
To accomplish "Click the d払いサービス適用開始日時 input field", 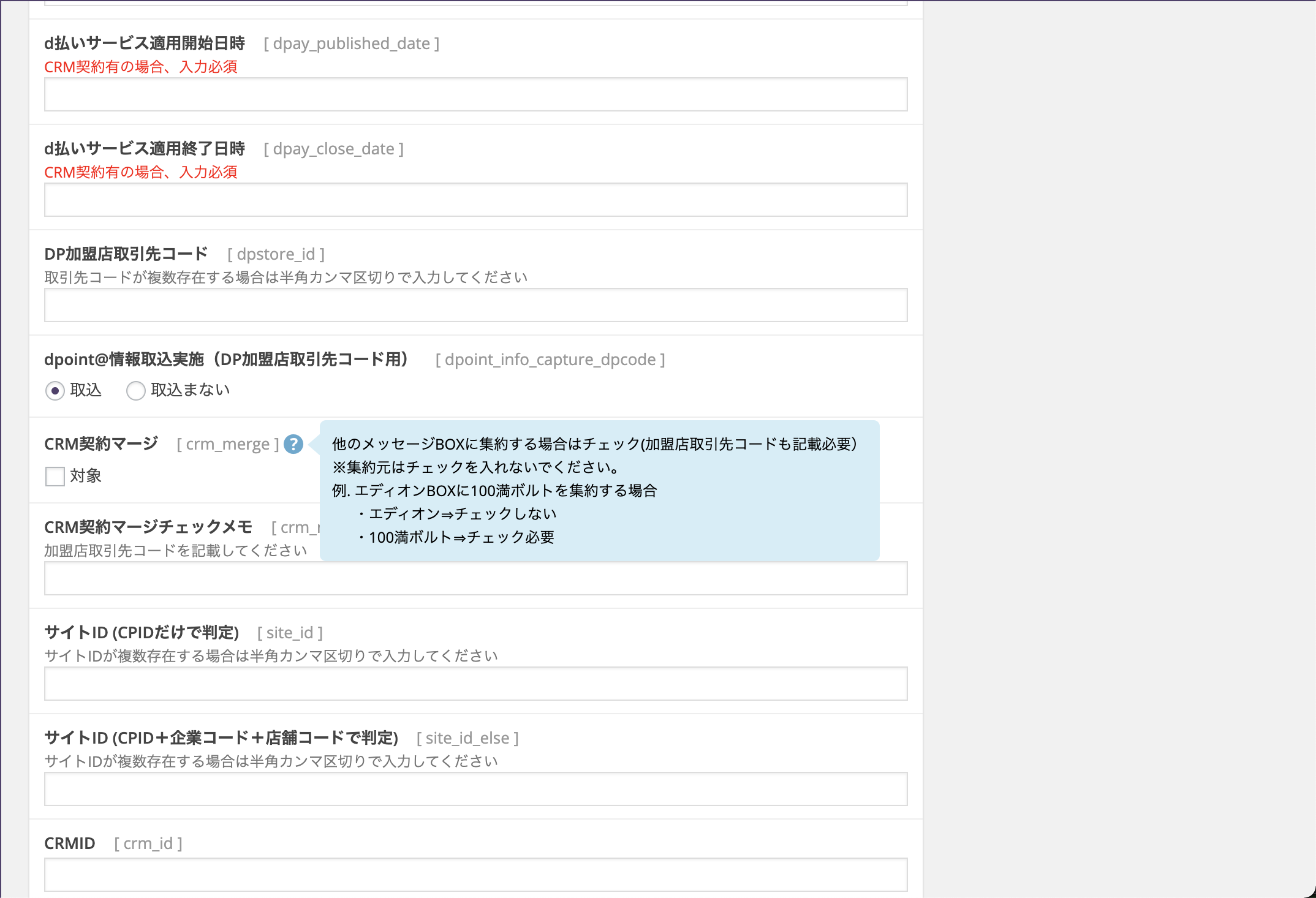I will point(475,94).
